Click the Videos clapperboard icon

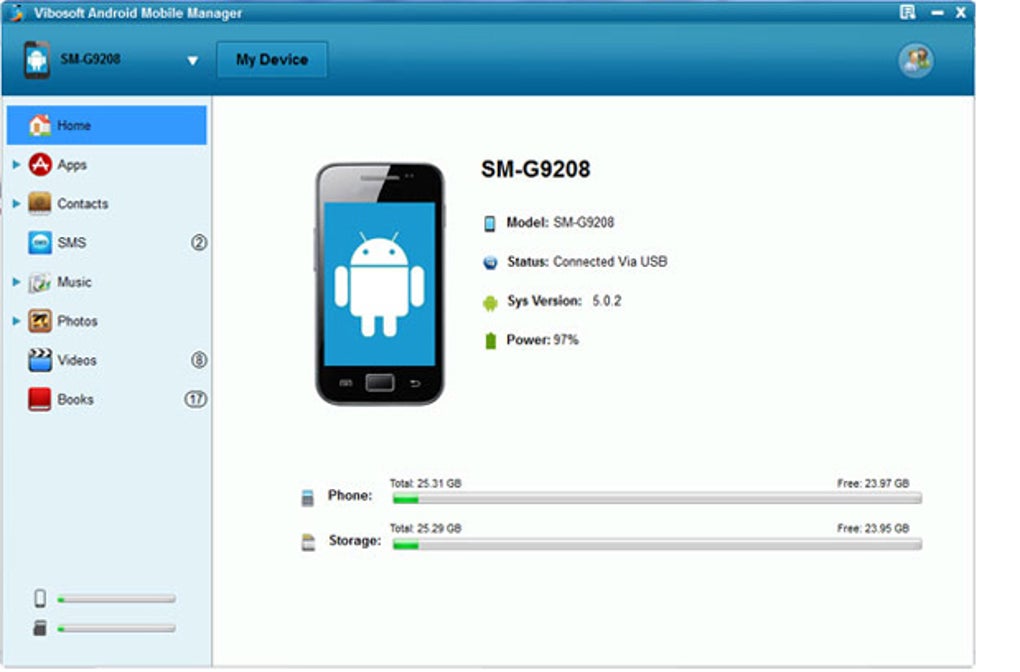pyautogui.click(x=40, y=360)
